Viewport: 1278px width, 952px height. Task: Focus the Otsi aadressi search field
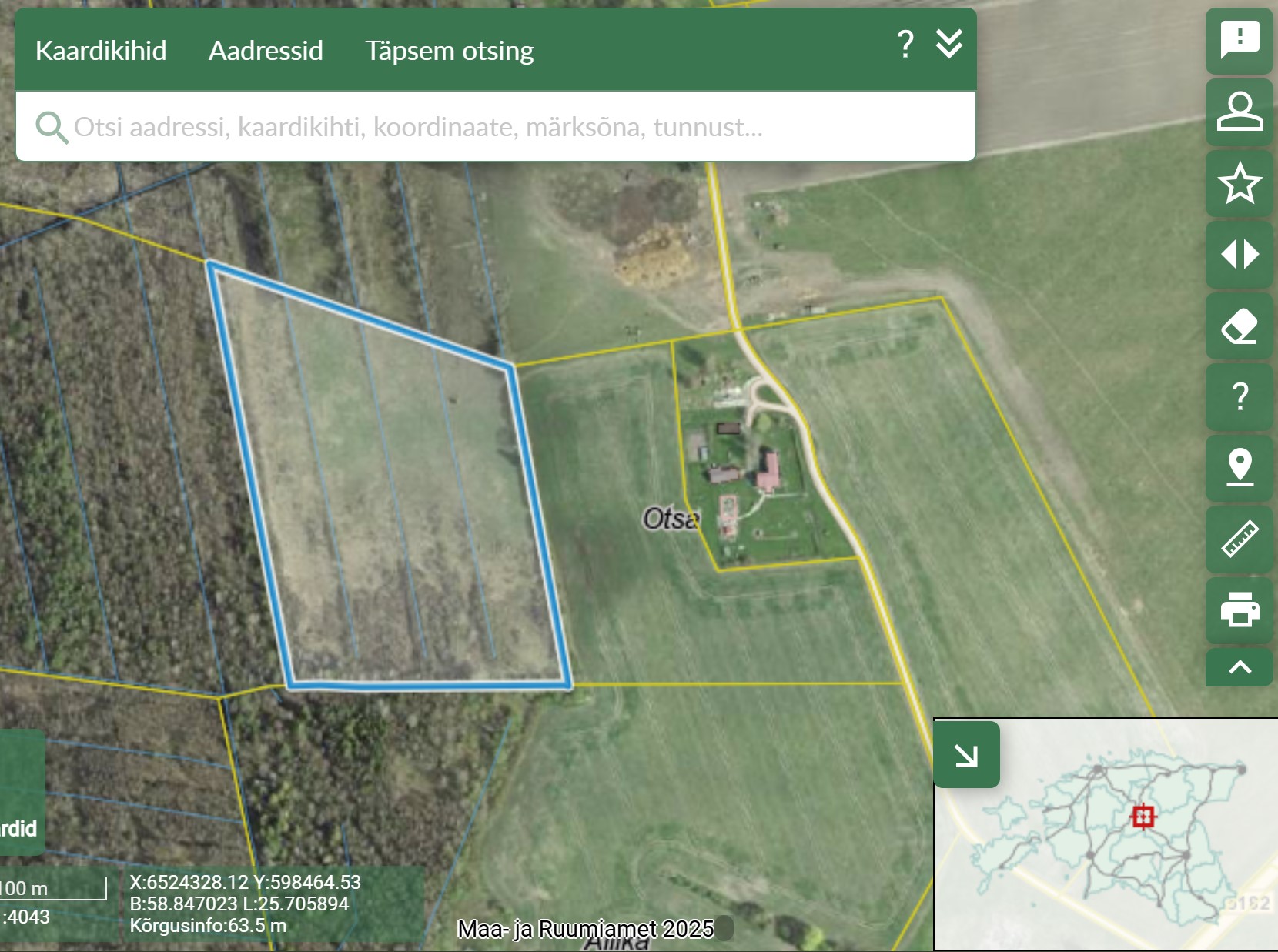pyautogui.click(x=493, y=127)
